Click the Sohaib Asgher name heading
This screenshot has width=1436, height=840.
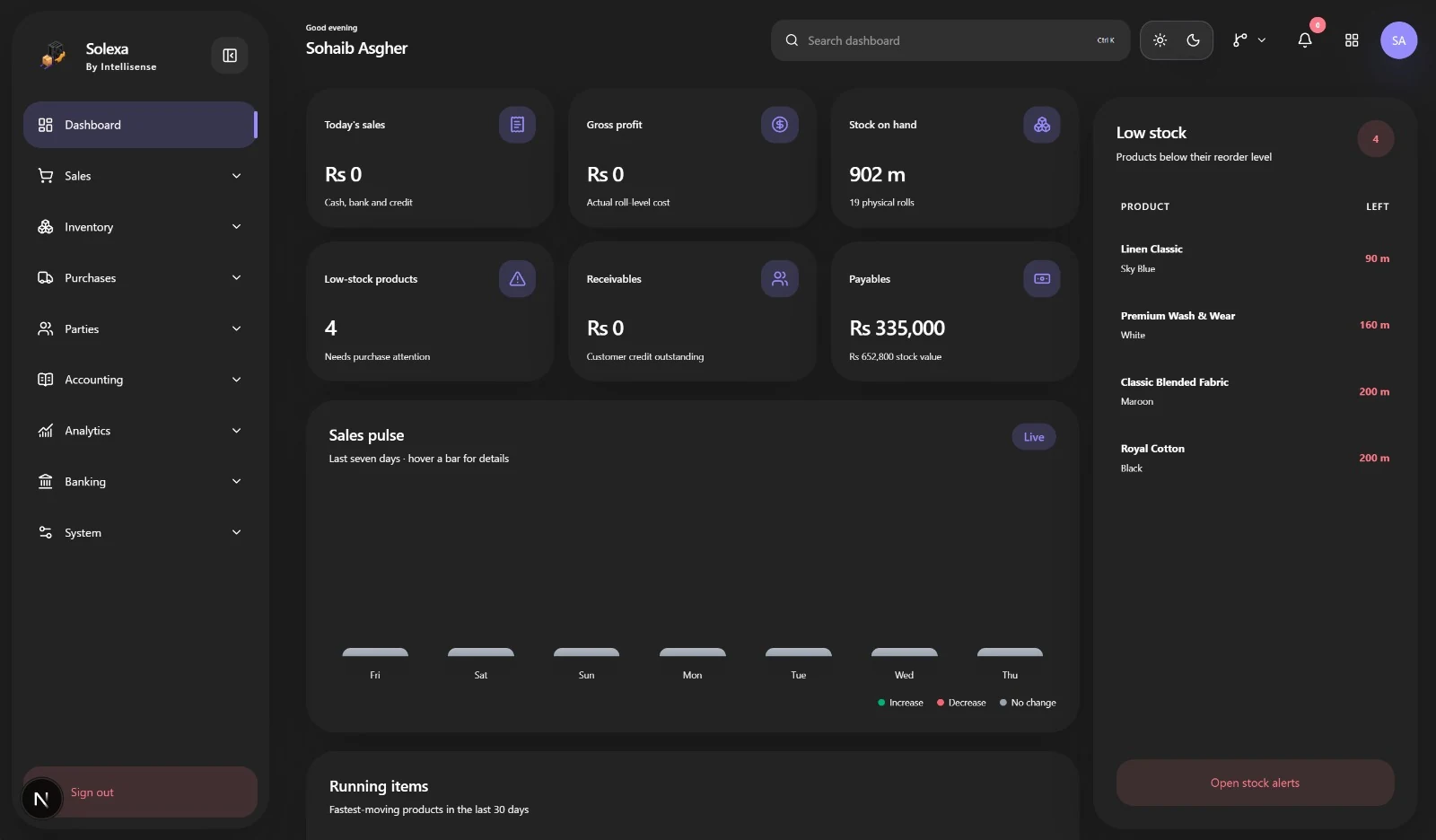click(x=356, y=48)
